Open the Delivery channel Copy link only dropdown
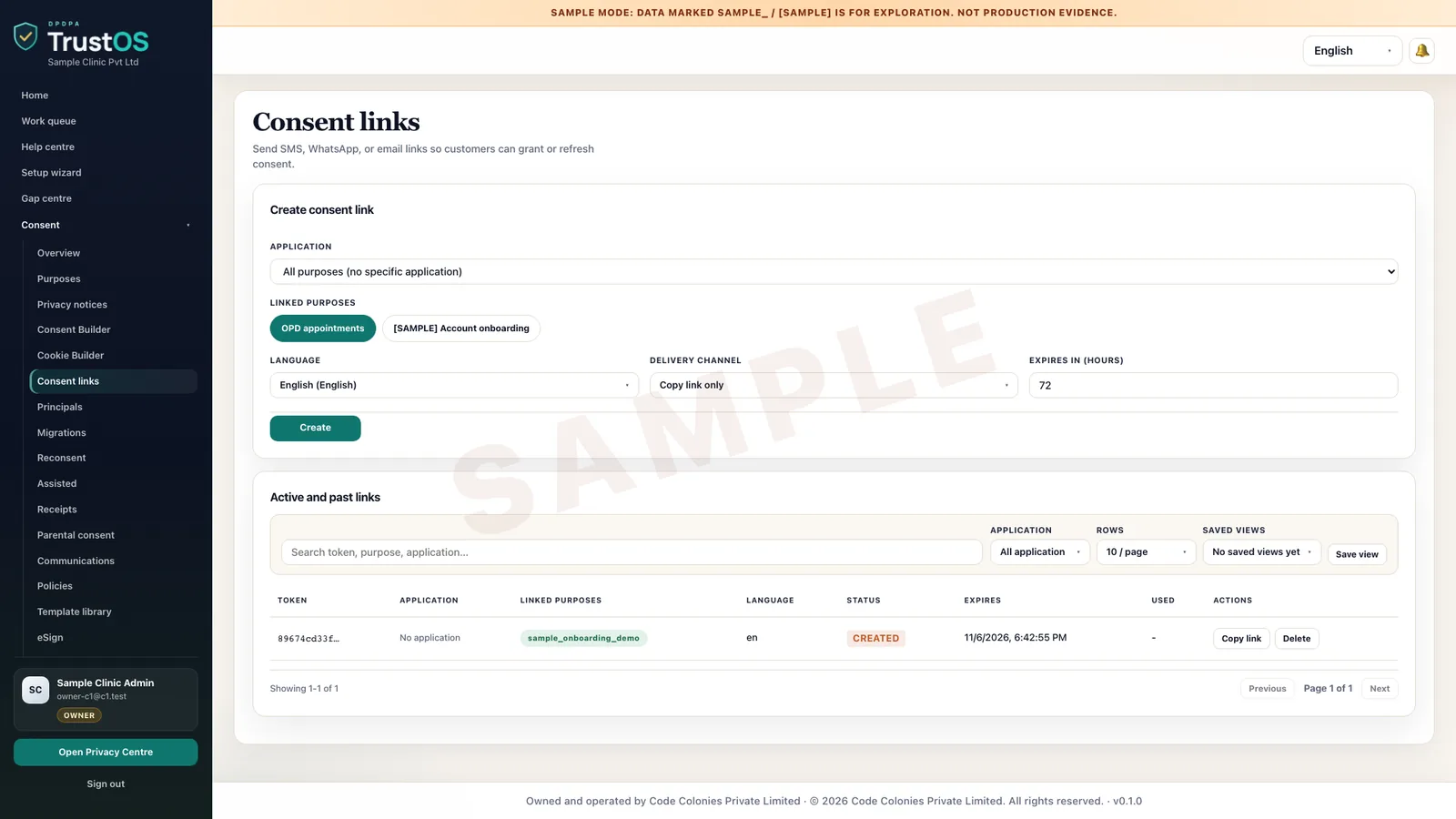1456x819 pixels. [834, 385]
